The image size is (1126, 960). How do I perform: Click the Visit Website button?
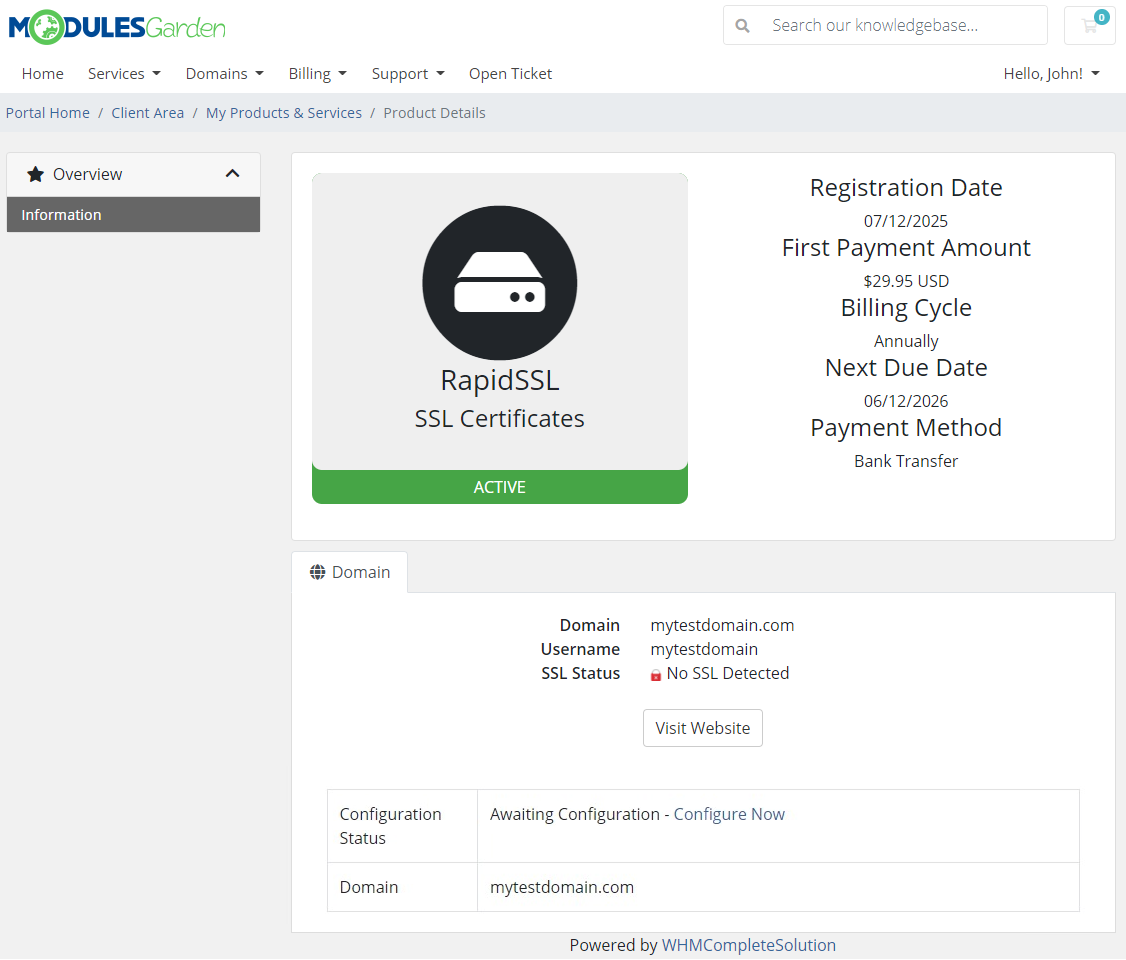pos(702,727)
